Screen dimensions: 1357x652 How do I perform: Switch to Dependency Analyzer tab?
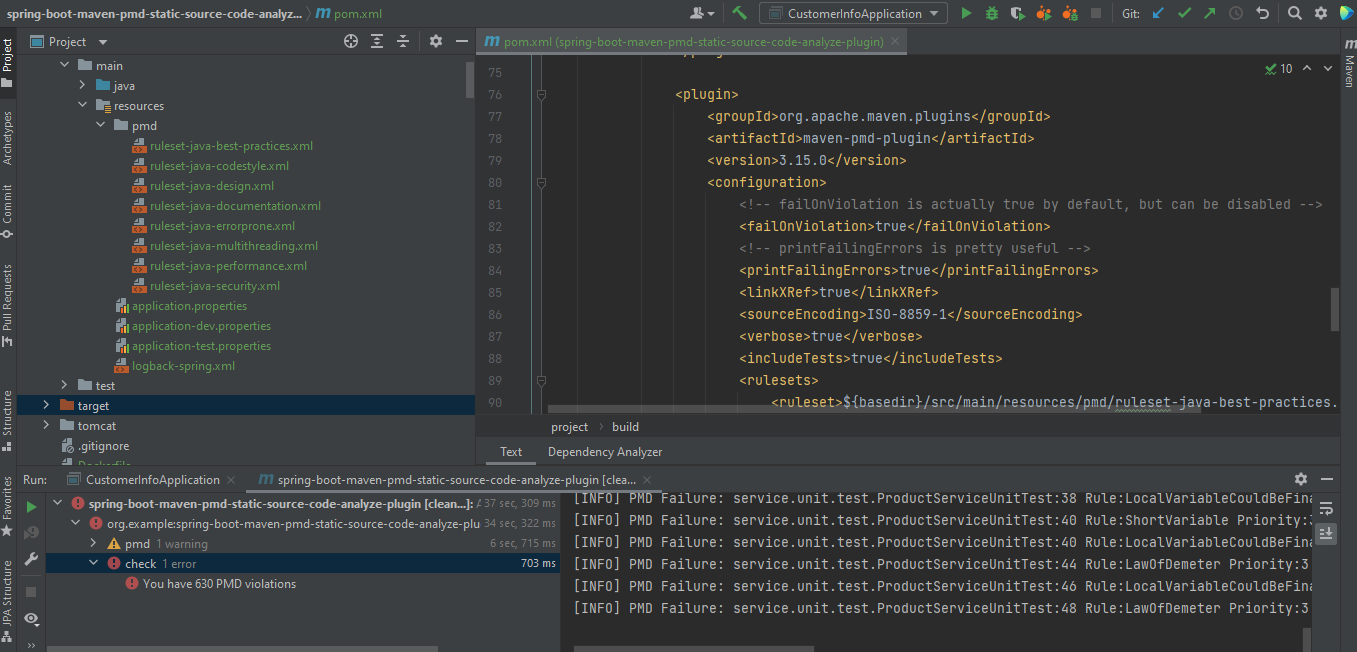(605, 452)
